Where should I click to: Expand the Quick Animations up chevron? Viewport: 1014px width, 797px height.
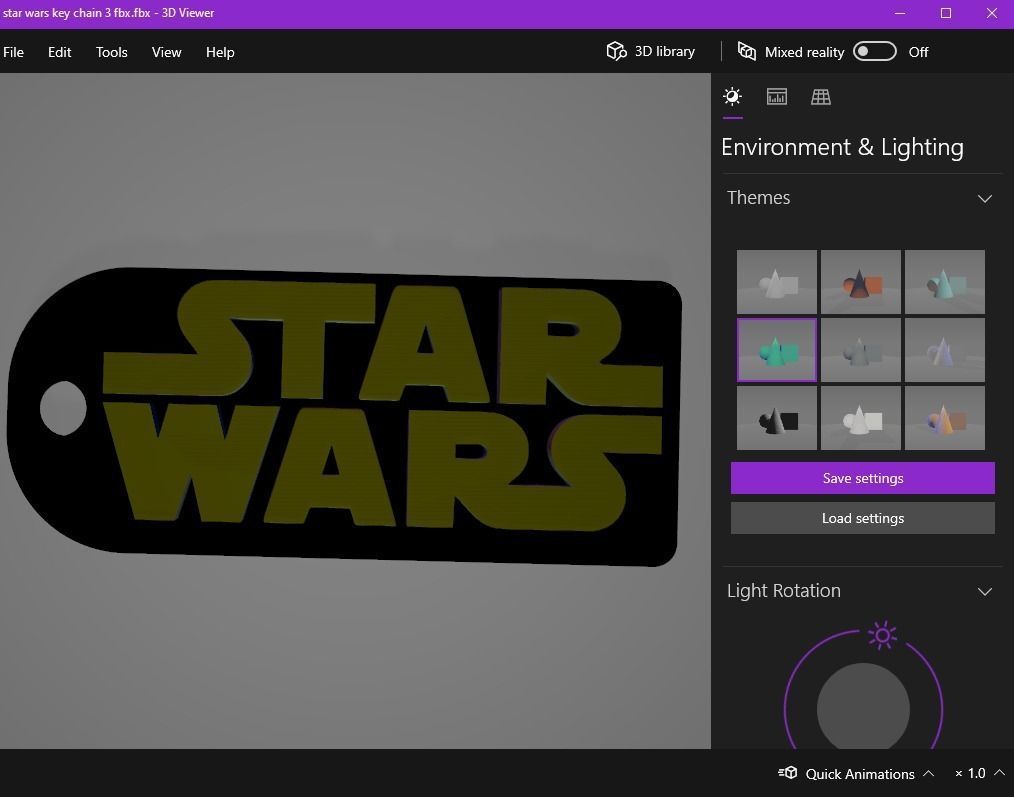pyautogui.click(x=928, y=773)
